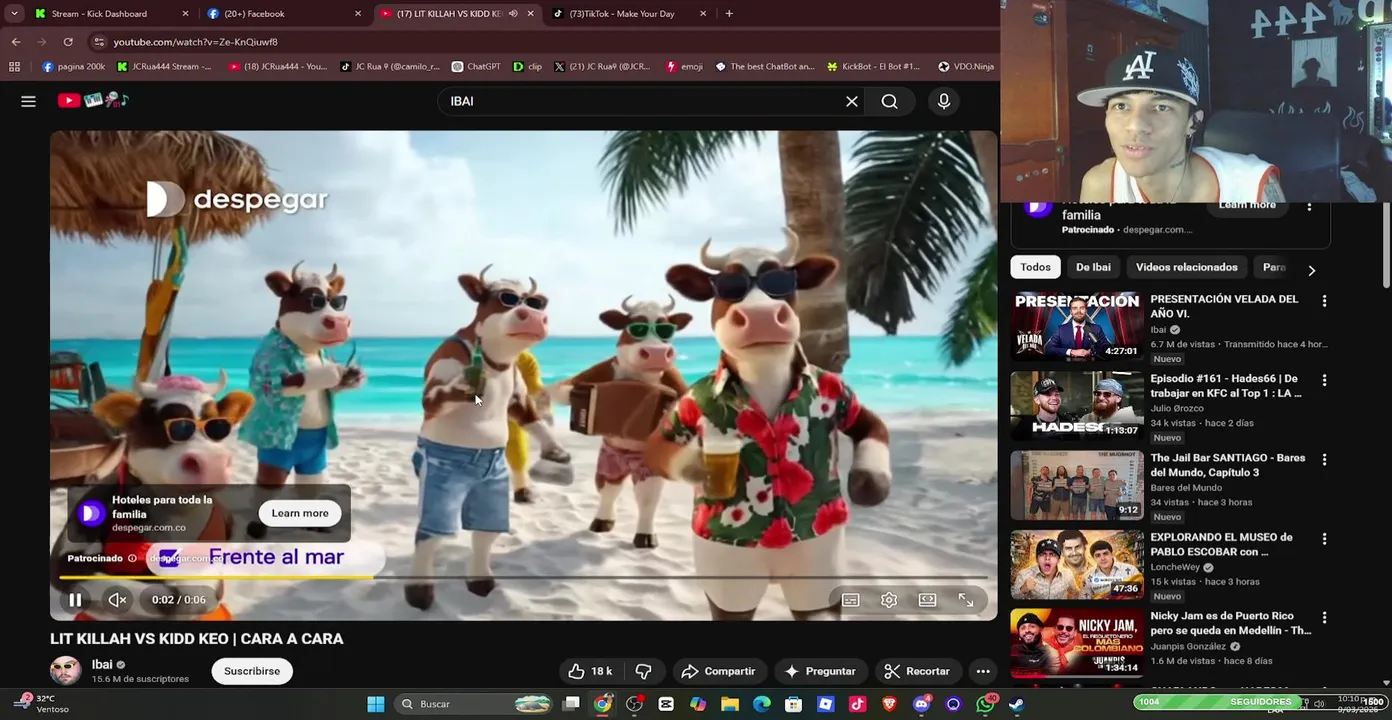Viewport: 1392px width, 720px height.
Task: Open options menu for Nicky Jam video
Action: pos(1324,618)
